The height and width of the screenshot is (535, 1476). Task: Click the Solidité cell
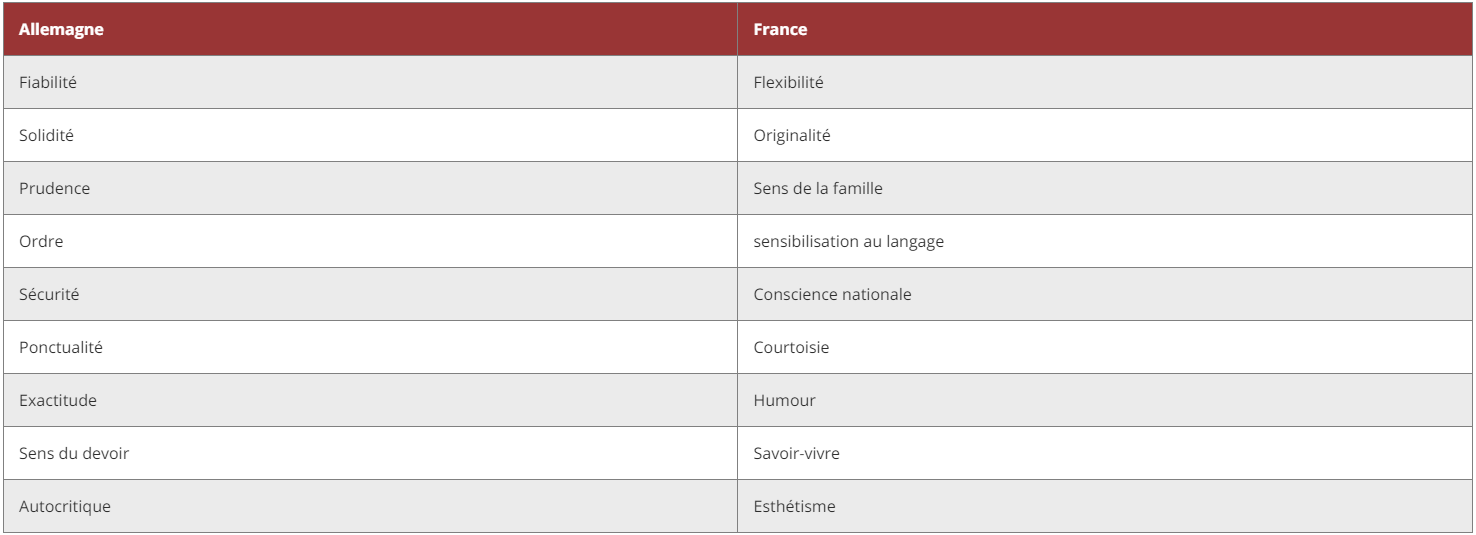(370, 135)
